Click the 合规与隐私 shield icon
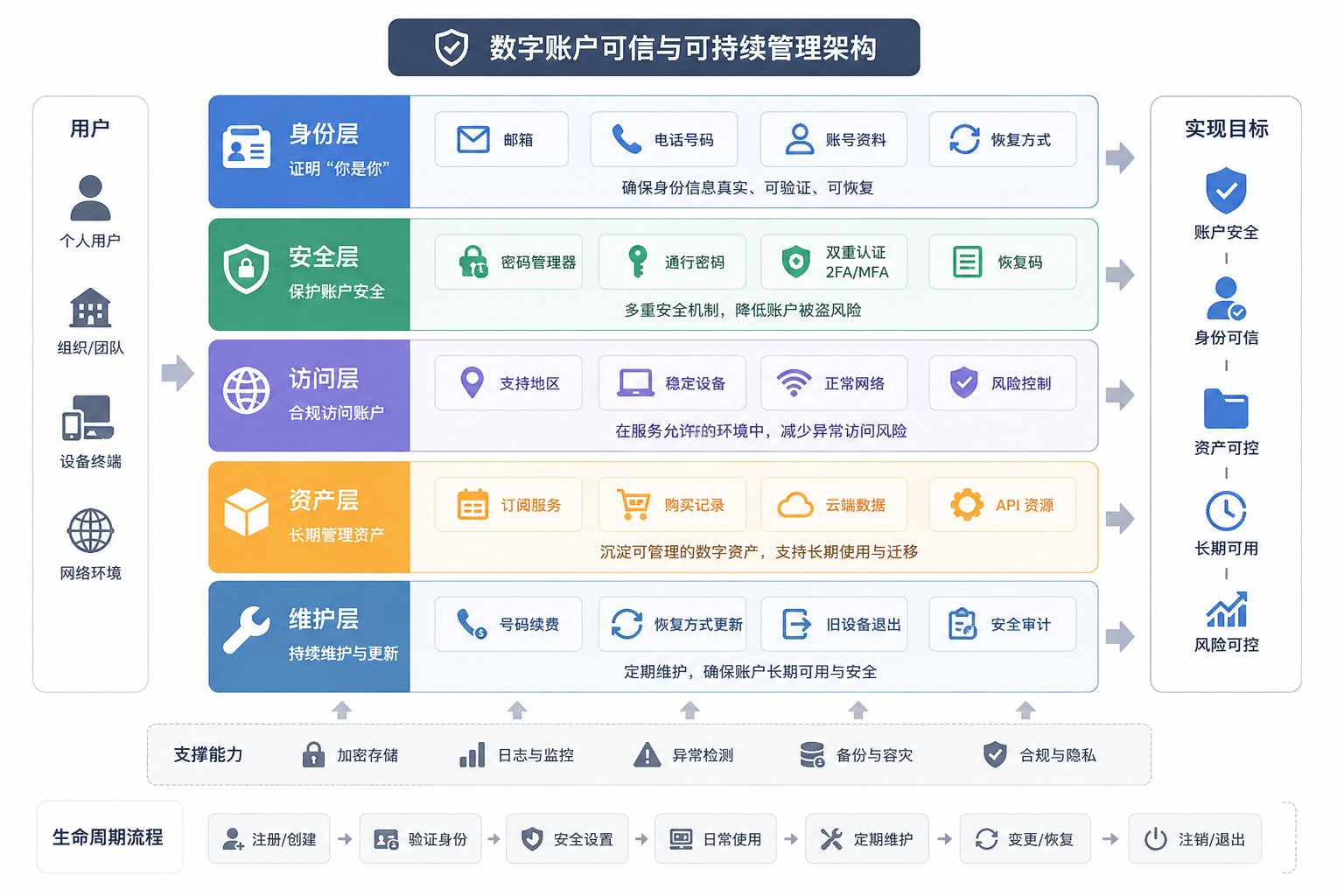The image size is (1344, 896). (995, 754)
